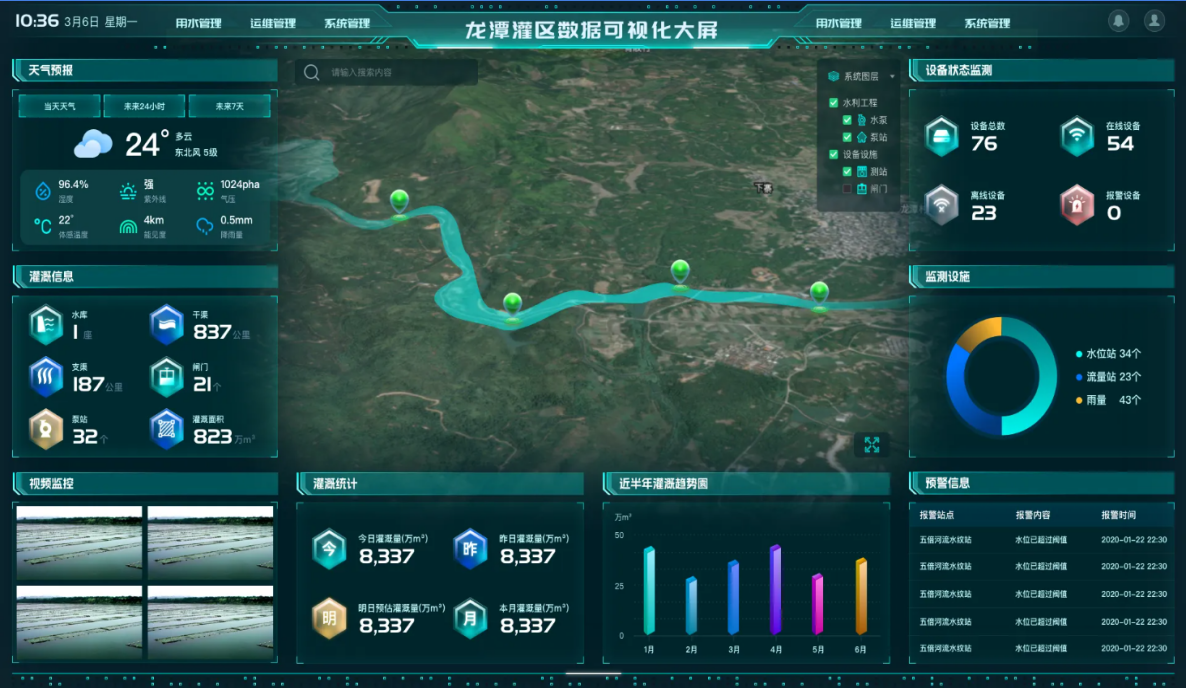This screenshot has height=688, width=1186.
Task: Open 用水管理 menu left of title
Action: tap(198, 23)
